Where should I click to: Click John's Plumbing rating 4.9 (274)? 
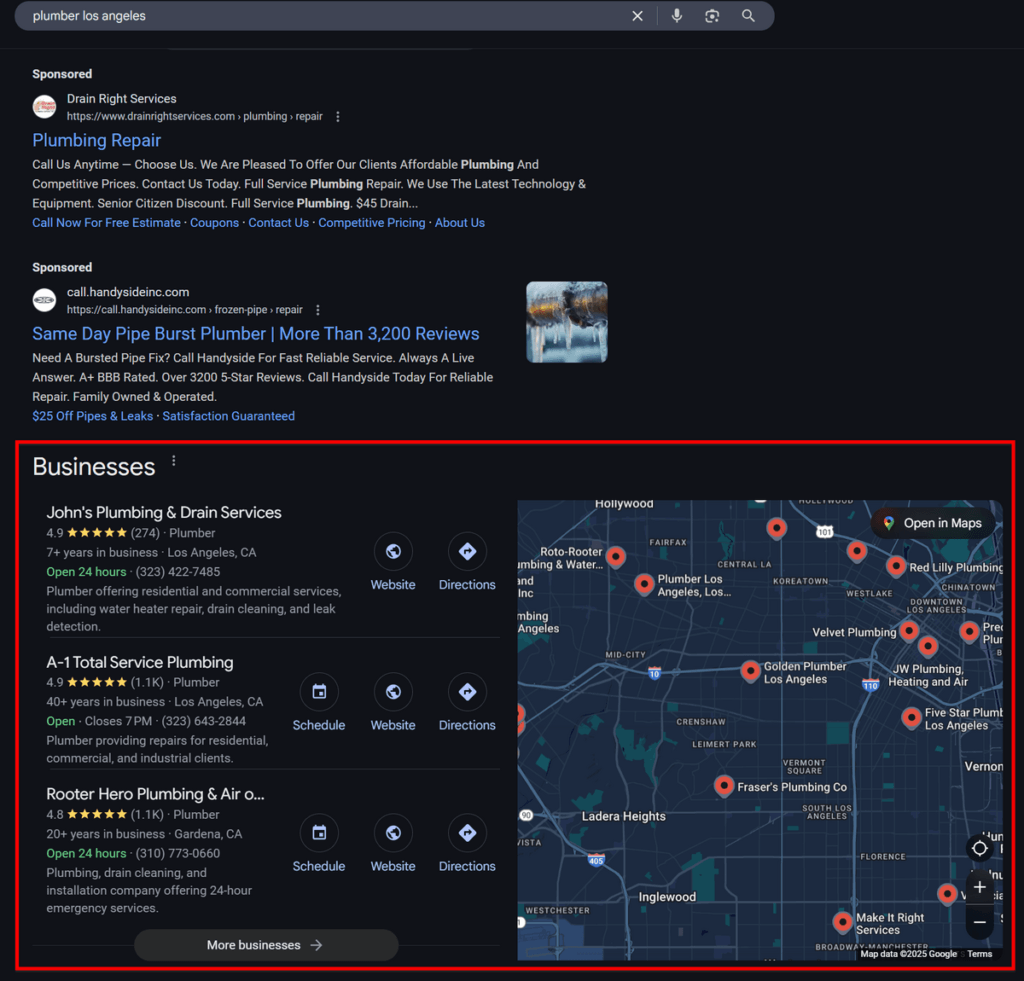(103, 533)
